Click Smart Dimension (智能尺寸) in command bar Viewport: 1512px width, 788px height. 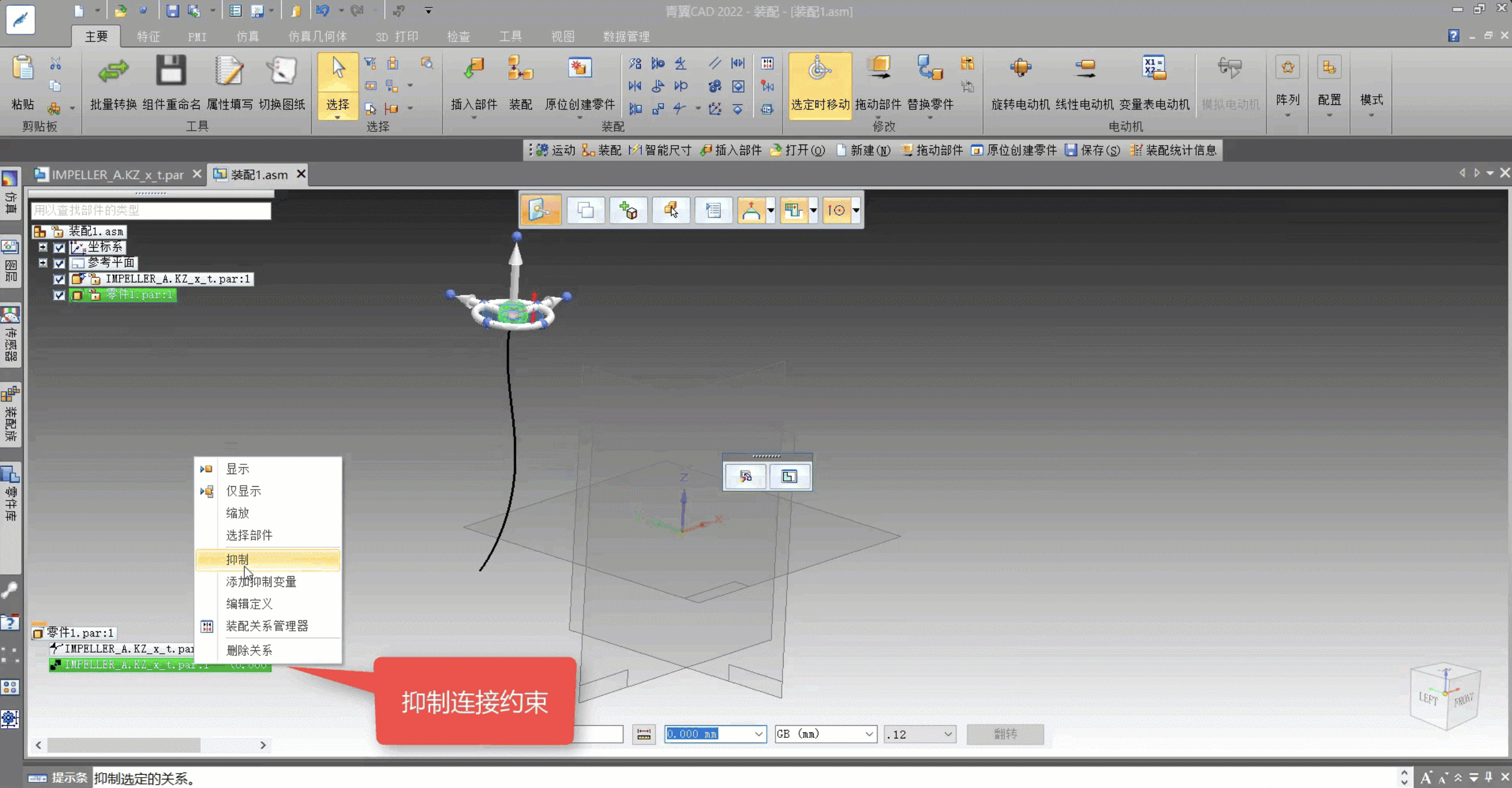(660, 150)
